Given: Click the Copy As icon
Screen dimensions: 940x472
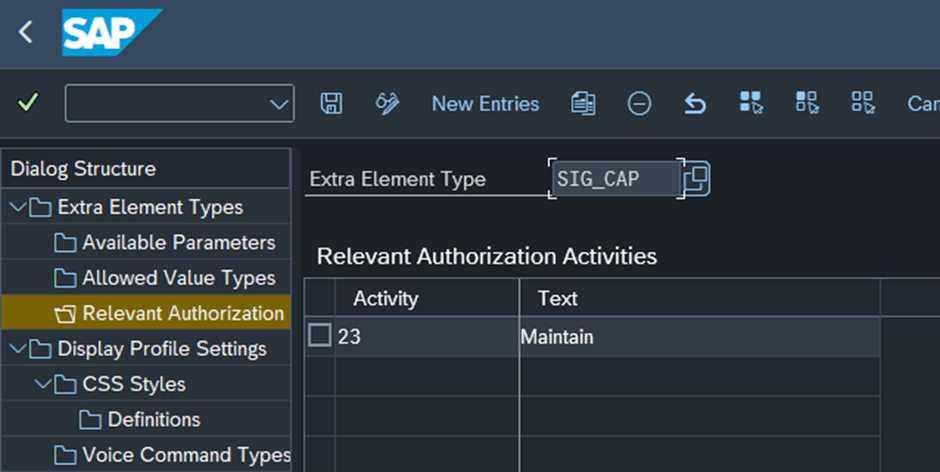Looking at the screenshot, I should [x=583, y=103].
